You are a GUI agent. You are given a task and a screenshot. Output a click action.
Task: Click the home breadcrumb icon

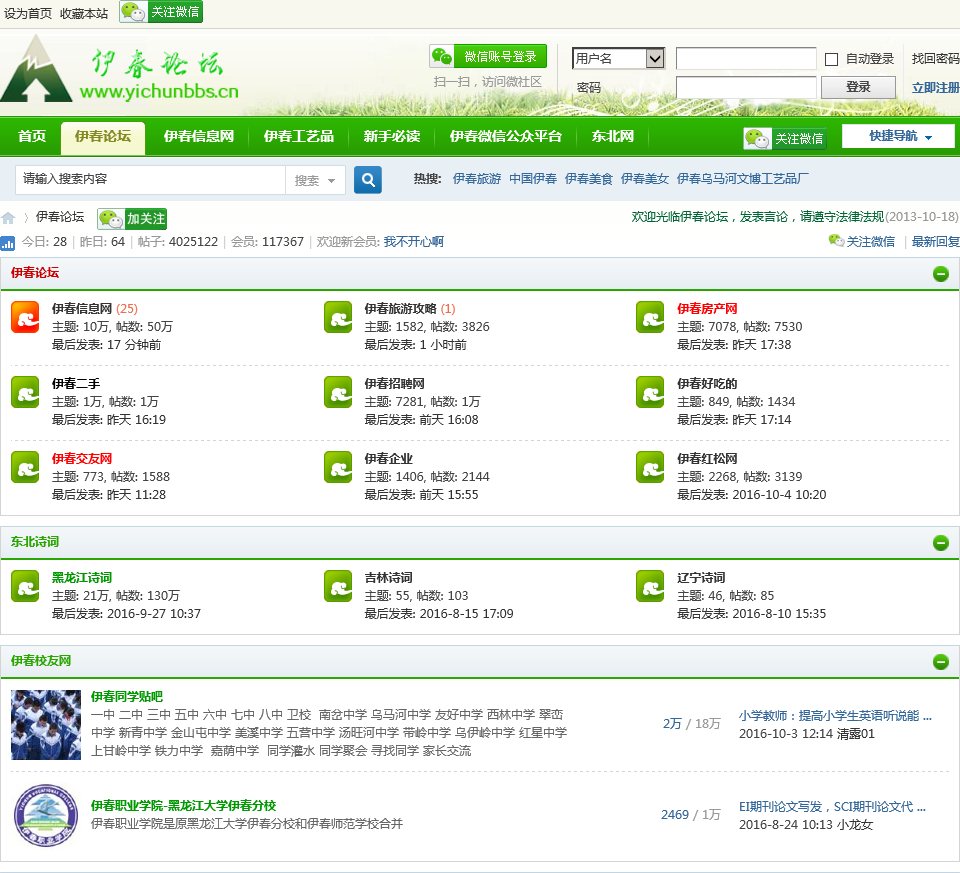tap(8, 218)
